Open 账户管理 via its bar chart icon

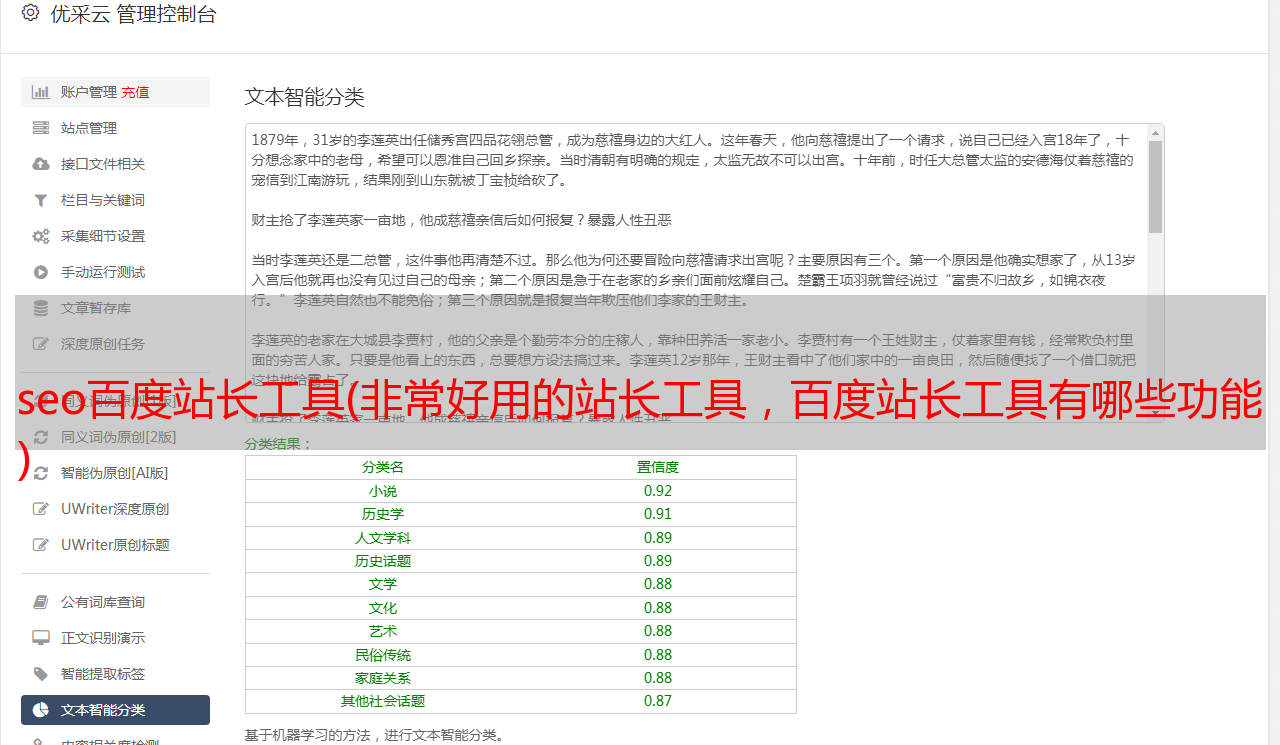(x=41, y=92)
